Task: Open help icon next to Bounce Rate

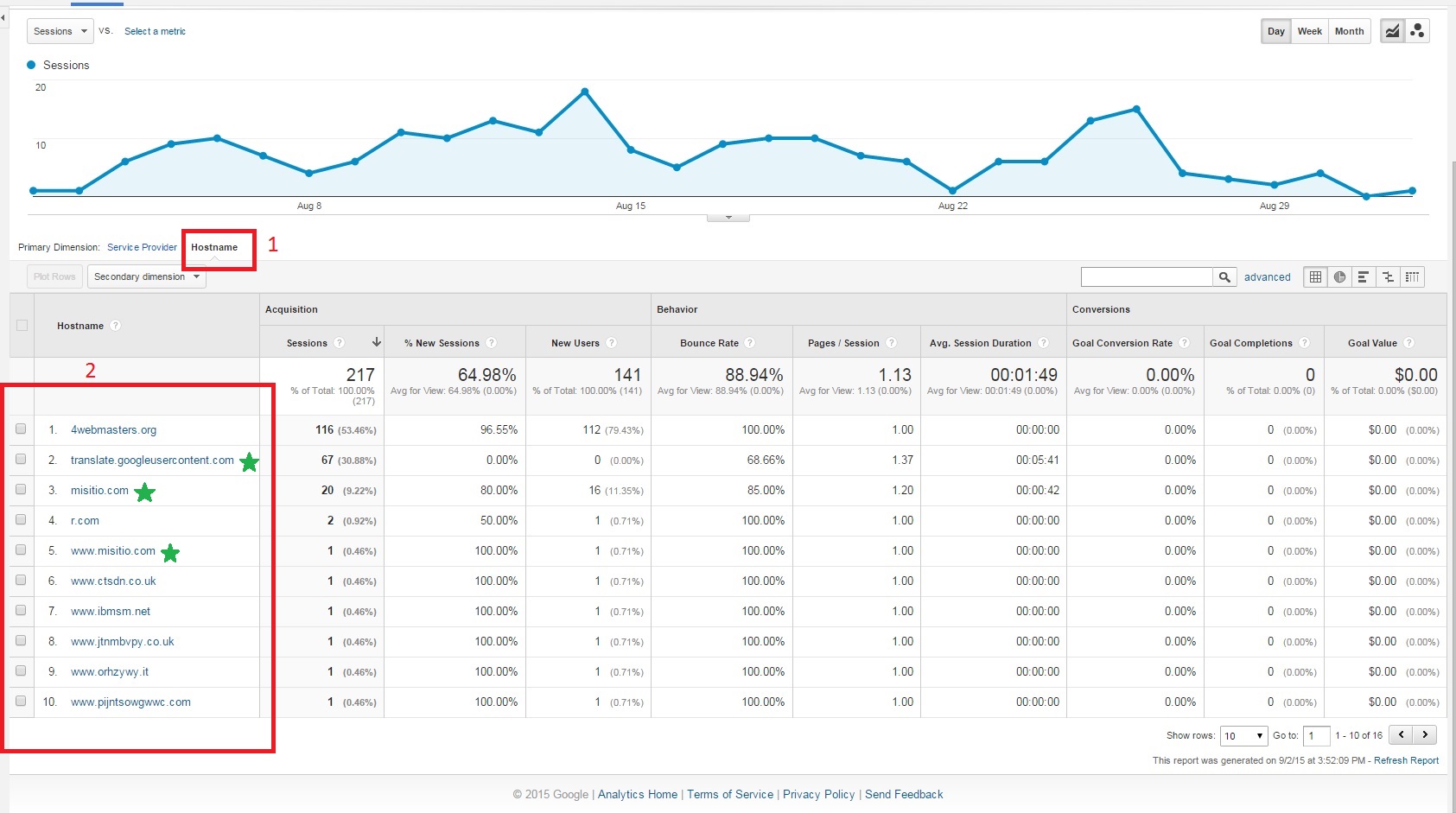Action: (750, 343)
